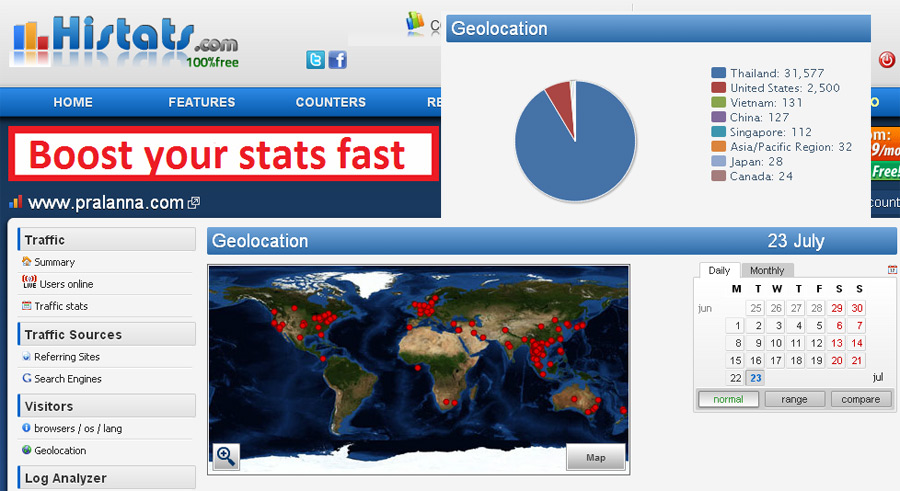Image resolution: width=900 pixels, height=491 pixels.
Task: Select day 10 in the calendar
Action: pyautogui.click(x=775, y=343)
